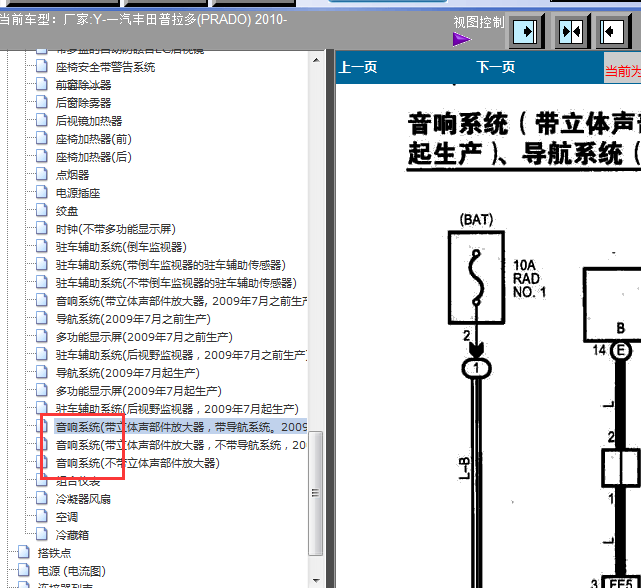Click the purple arrow under 视图控制
The image size is (641, 588).
462,39
